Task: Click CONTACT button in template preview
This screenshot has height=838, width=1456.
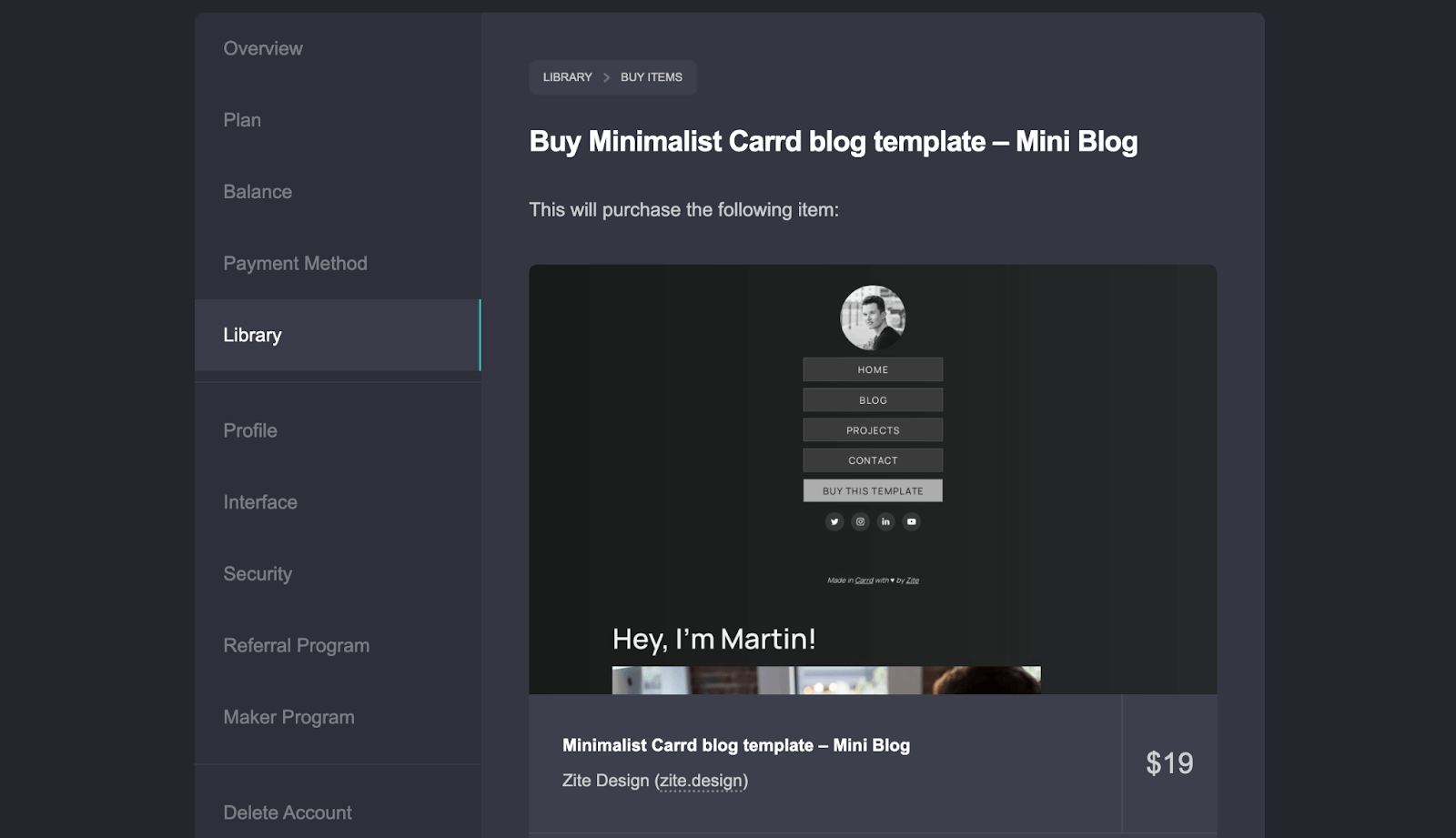Action: [x=873, y=460]
